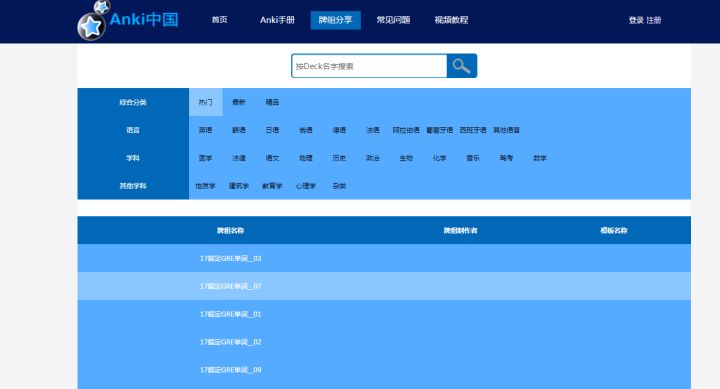This screenshot has width=720, height=389.
Task: Click the 登录 link
Action: click(x=636, y=20)
